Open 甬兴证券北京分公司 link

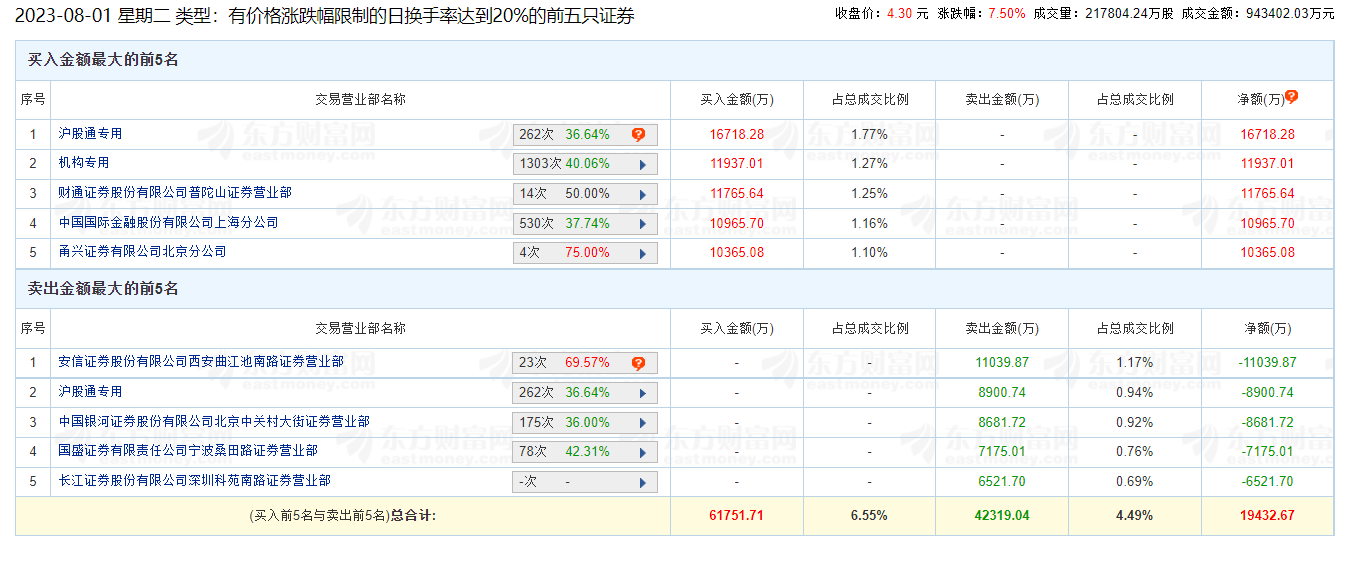tap(142, 252)
